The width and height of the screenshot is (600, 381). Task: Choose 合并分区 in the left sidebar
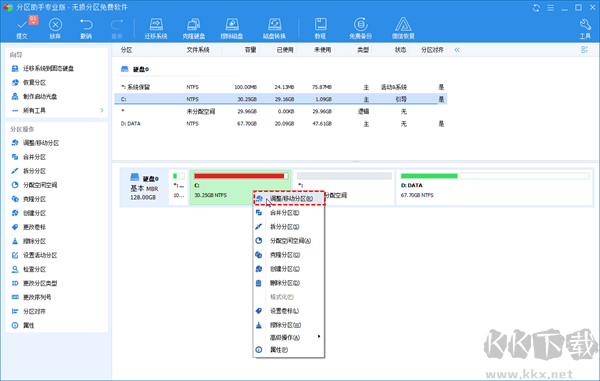(x=29, y=157)
